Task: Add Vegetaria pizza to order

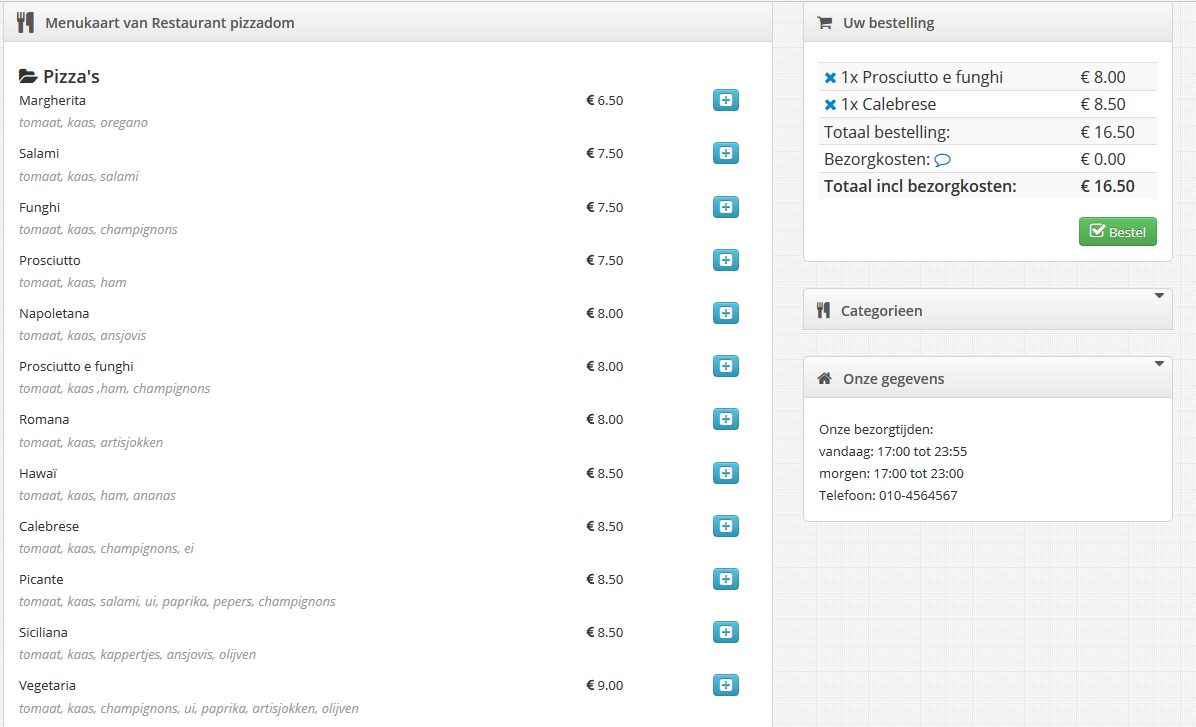Action: coord(725,685)
